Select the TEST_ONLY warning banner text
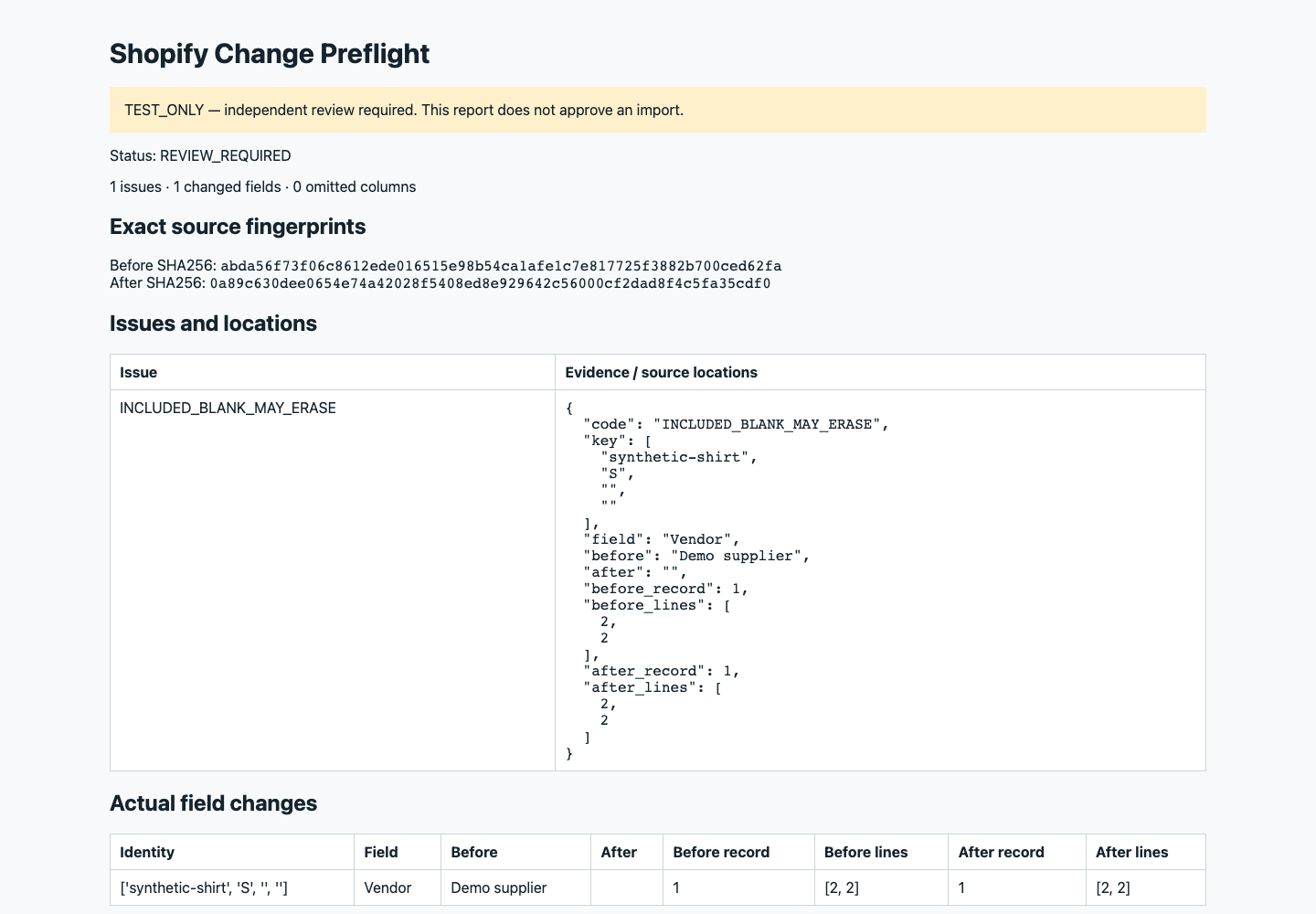 404,110
